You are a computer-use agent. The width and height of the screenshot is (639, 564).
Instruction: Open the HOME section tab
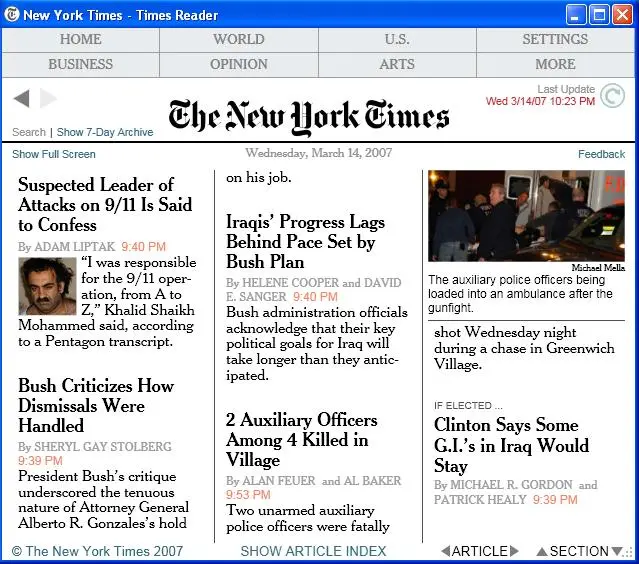coord(81,40)
